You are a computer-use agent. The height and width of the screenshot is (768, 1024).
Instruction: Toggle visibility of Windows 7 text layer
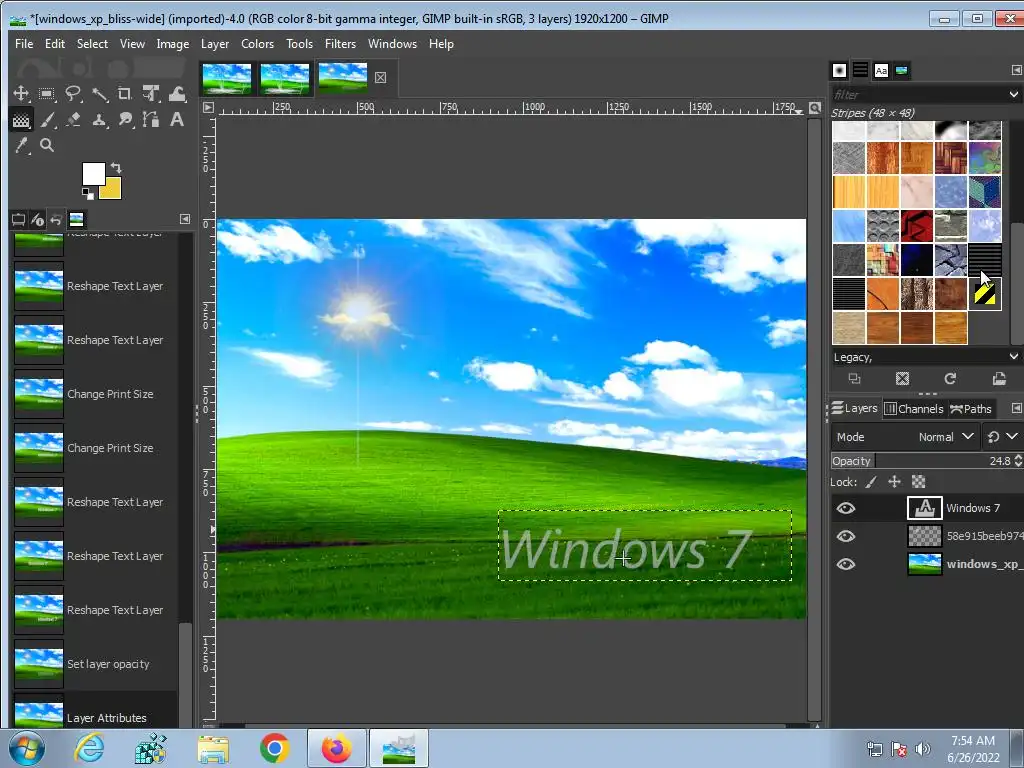[x=846, y=508]
